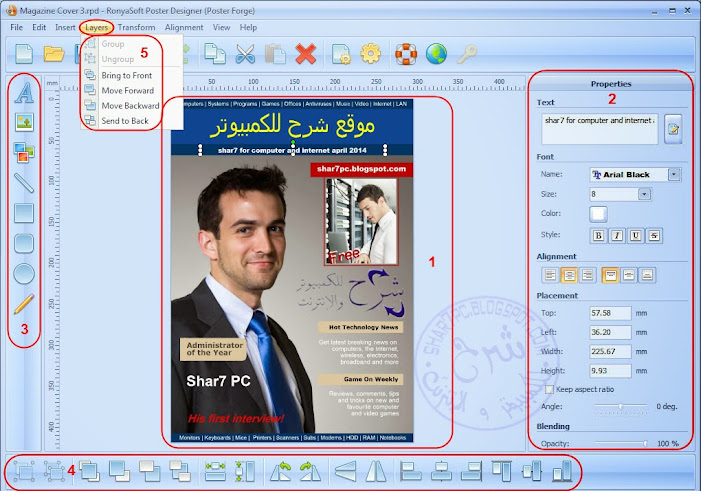Click the Top placement input field
Viewport: 701px width, 491px height.
click(610, 313)
